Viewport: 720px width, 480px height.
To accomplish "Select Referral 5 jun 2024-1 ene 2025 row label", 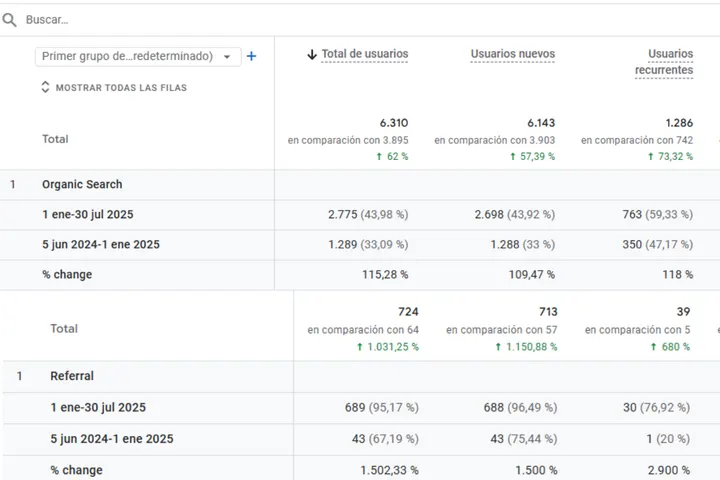I will point(112,439).
